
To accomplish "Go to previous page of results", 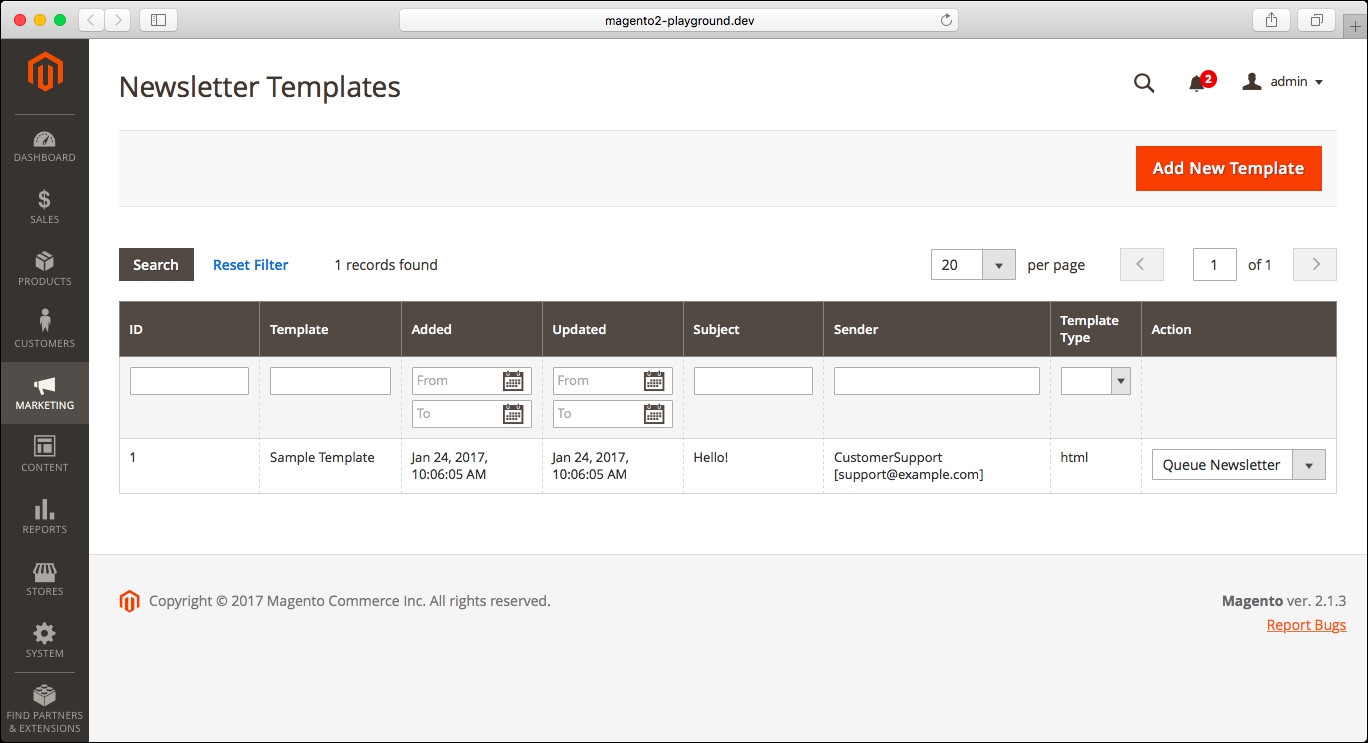I will click(1142, 265).
